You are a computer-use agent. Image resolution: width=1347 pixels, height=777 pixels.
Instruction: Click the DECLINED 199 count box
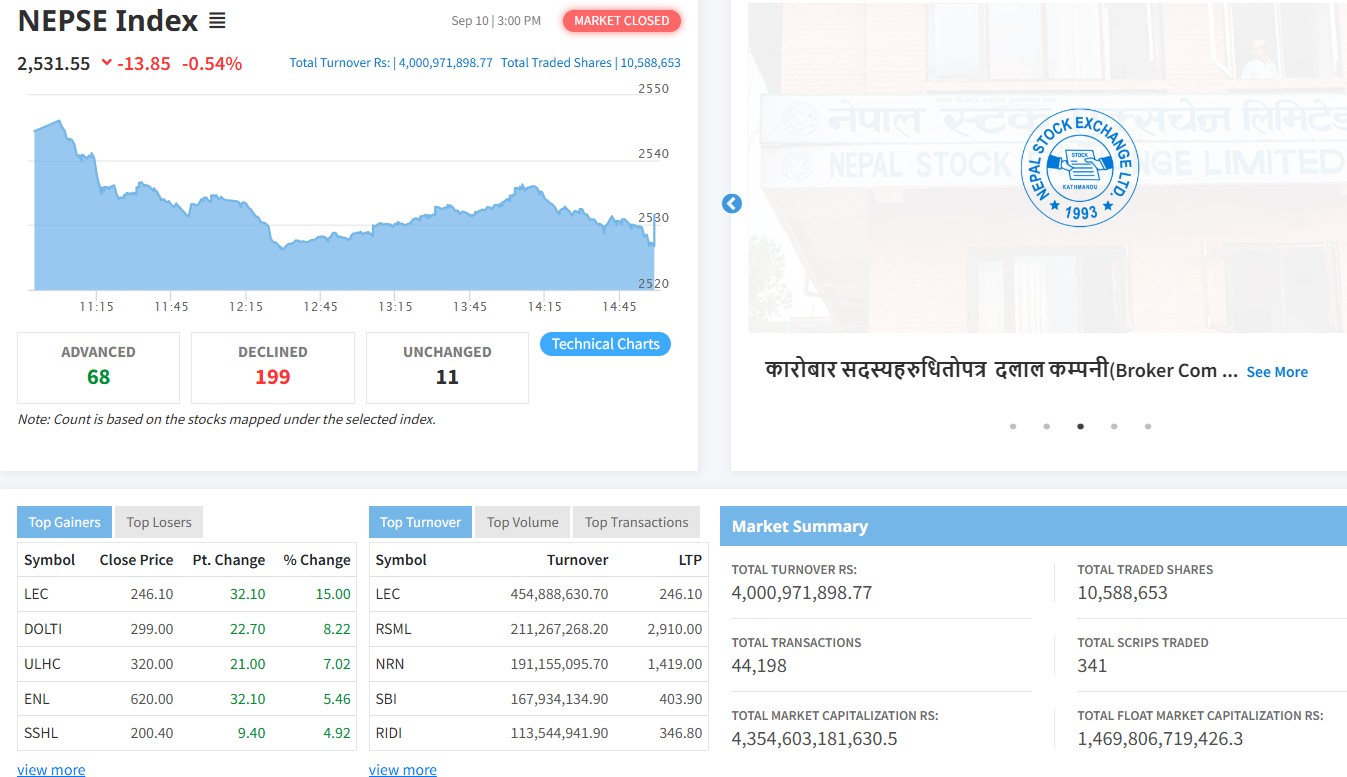click(272, 367)
